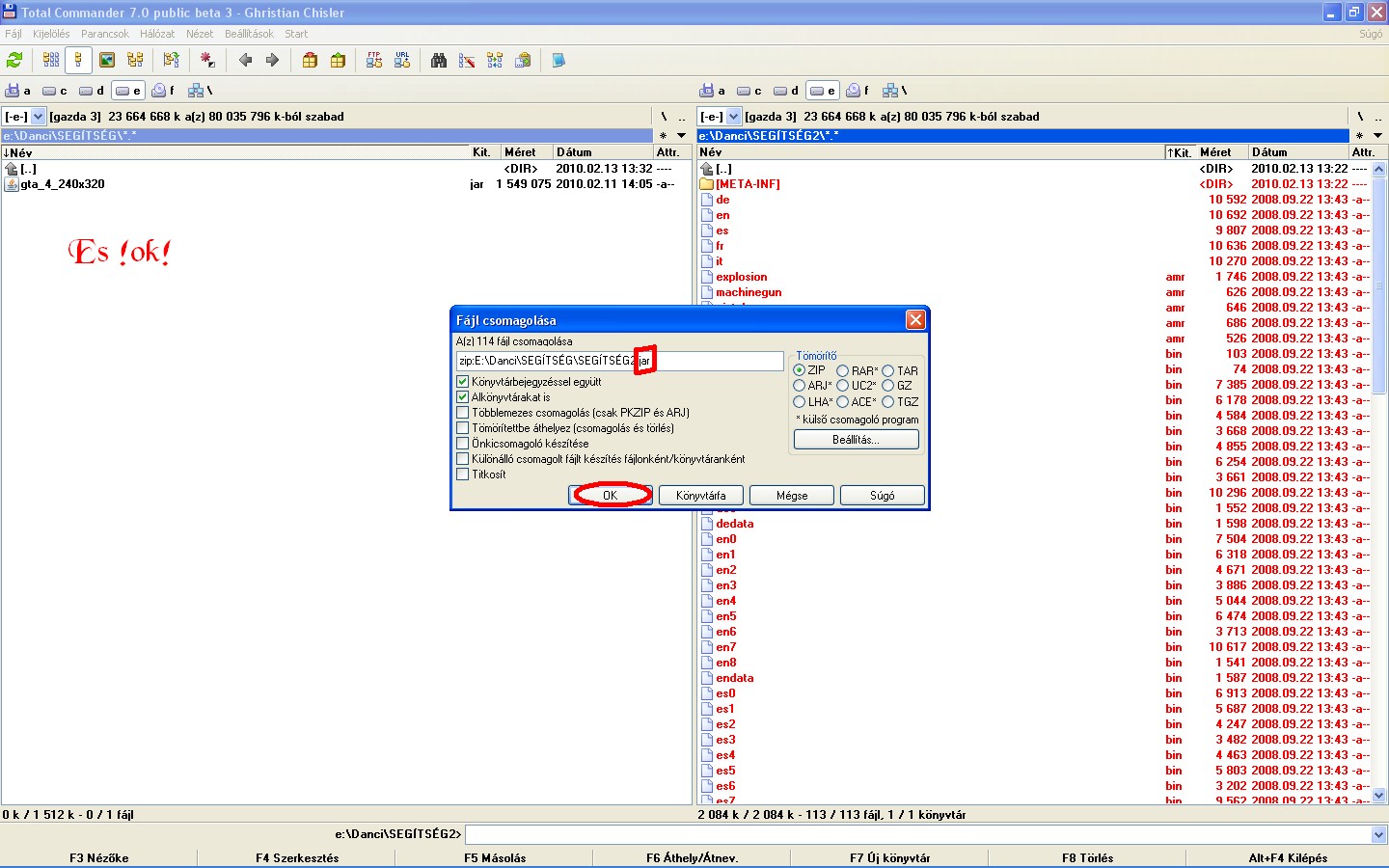Select the RAR compressor radio button

coord(843,370)
